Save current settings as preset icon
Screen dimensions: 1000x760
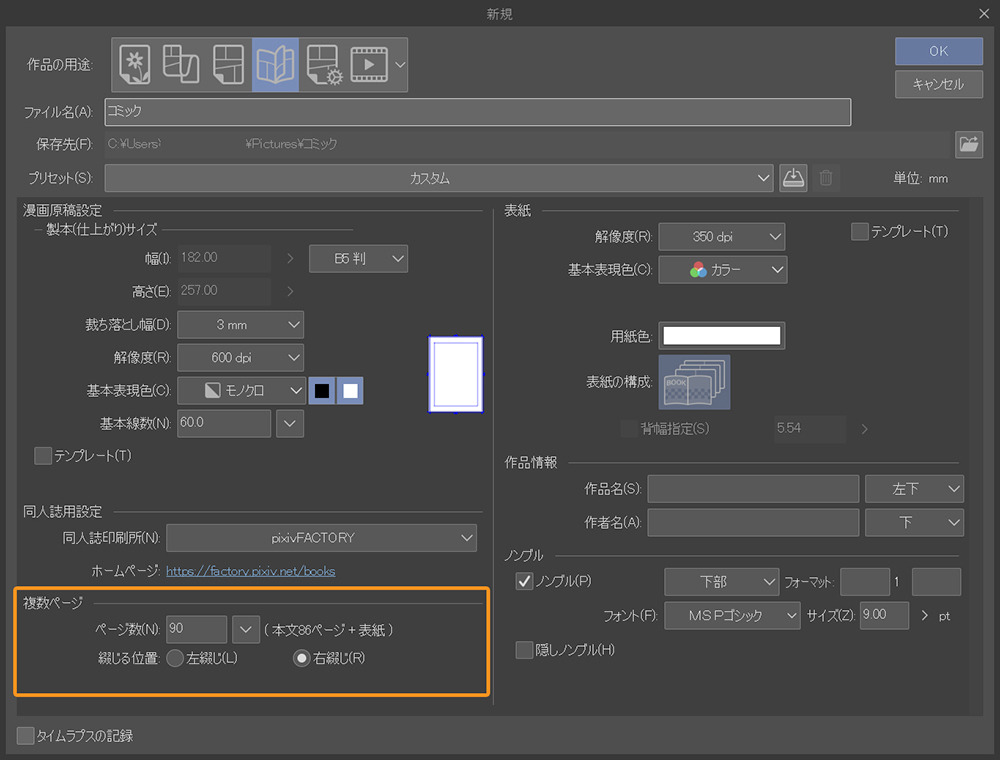pyautogui.click(x=793, y=178)
